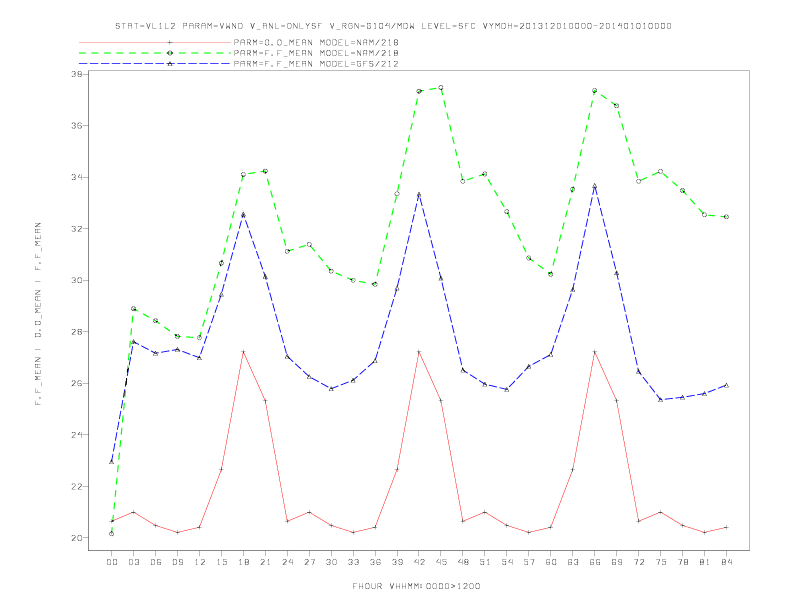
Task: Click the x-axis tick label 30
Action: (331, 562)
